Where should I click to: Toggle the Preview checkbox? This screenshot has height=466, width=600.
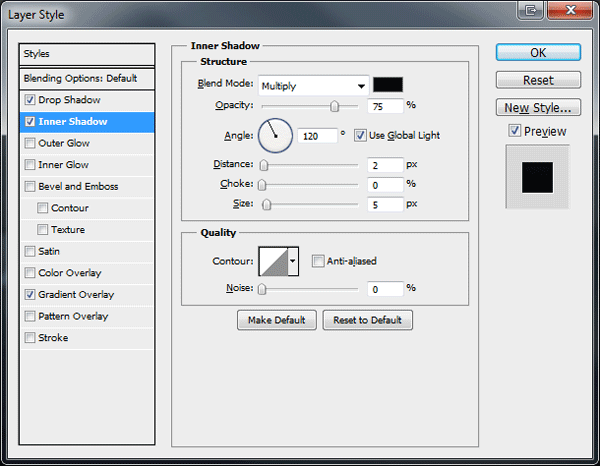(514, 130)
